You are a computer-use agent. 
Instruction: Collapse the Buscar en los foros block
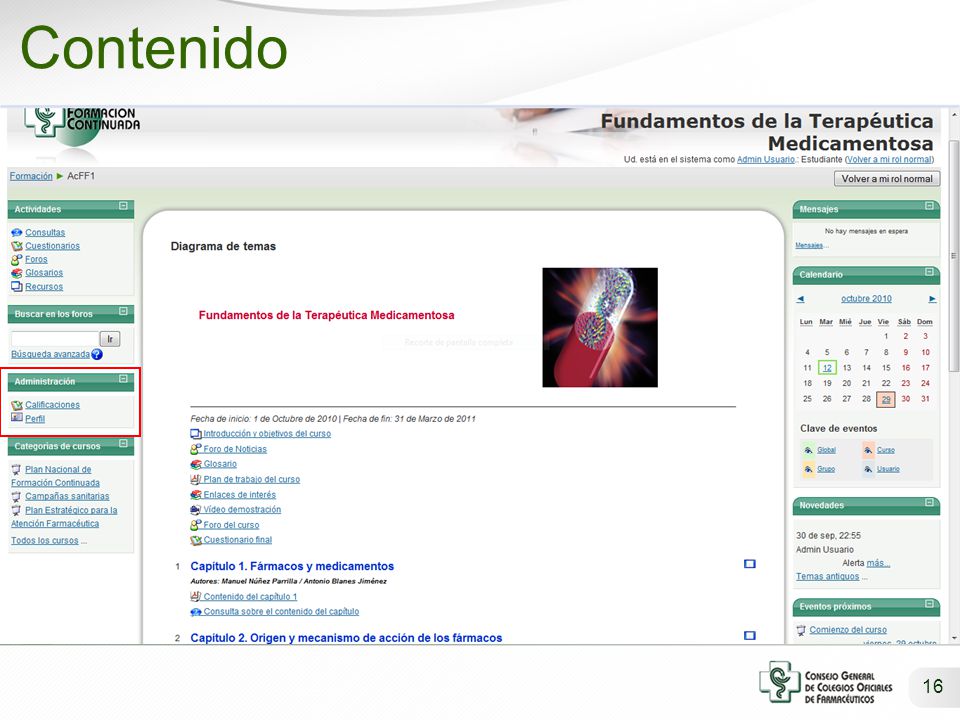pyautogui.click(x=123, y=311)
